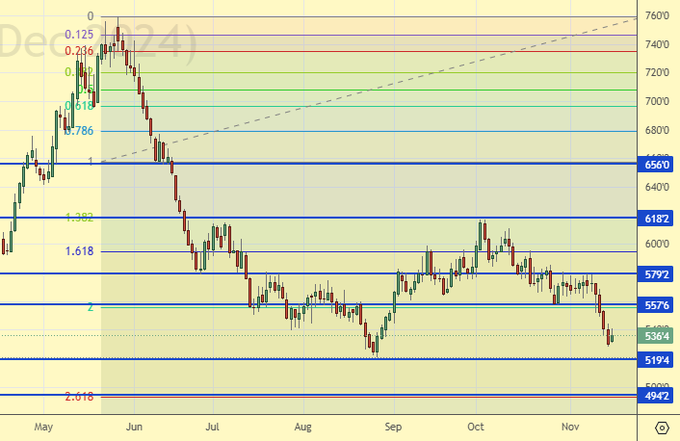680x441 pixels.
Task: Select the 0.786 Fibonacci retracement label
Action: coord(80,131)
